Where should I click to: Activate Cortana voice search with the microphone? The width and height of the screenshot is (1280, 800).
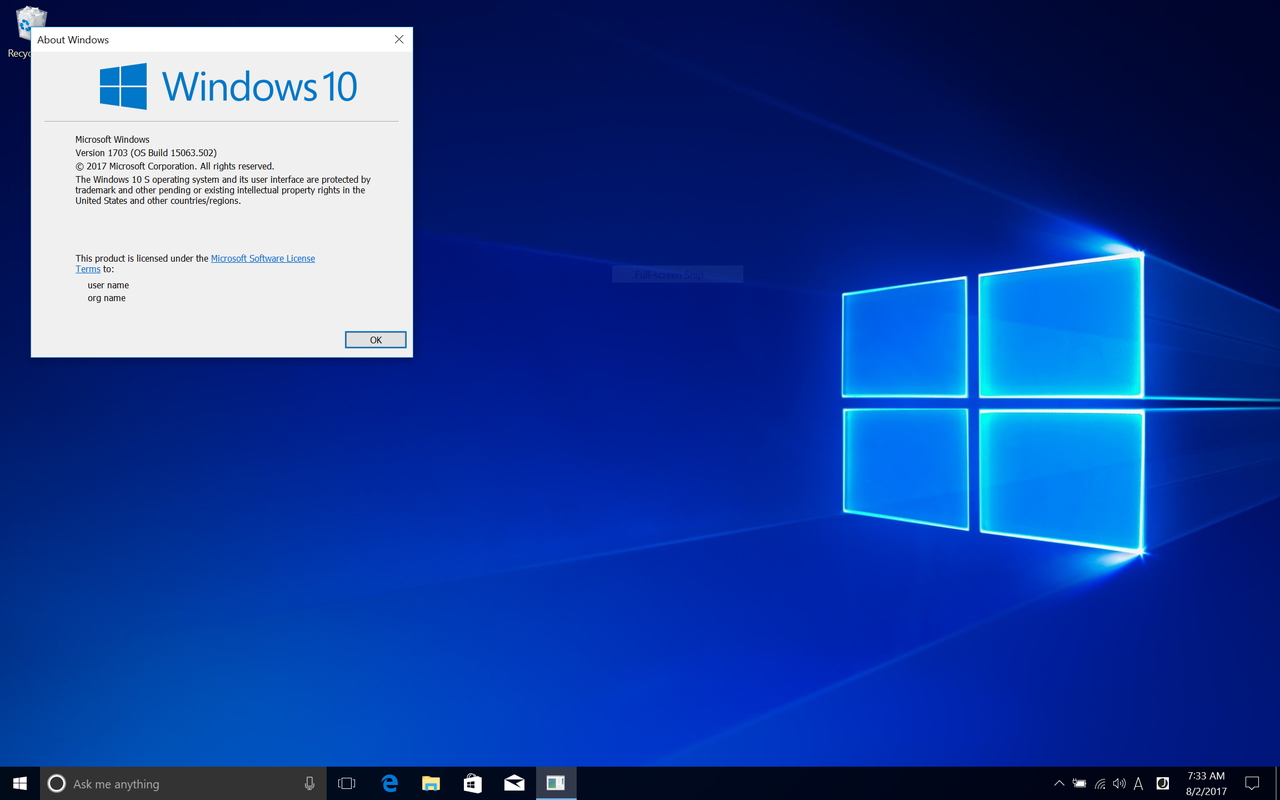pyautogui.click(x=310, y=783)
